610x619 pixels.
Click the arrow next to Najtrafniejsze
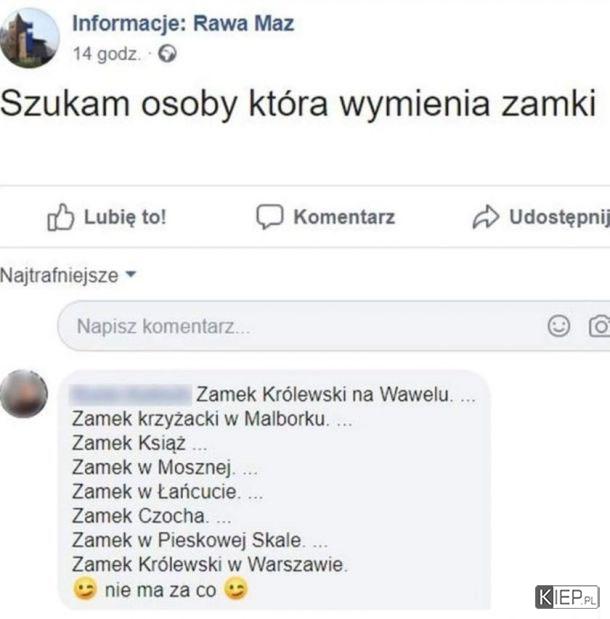(x=131, y=274)
